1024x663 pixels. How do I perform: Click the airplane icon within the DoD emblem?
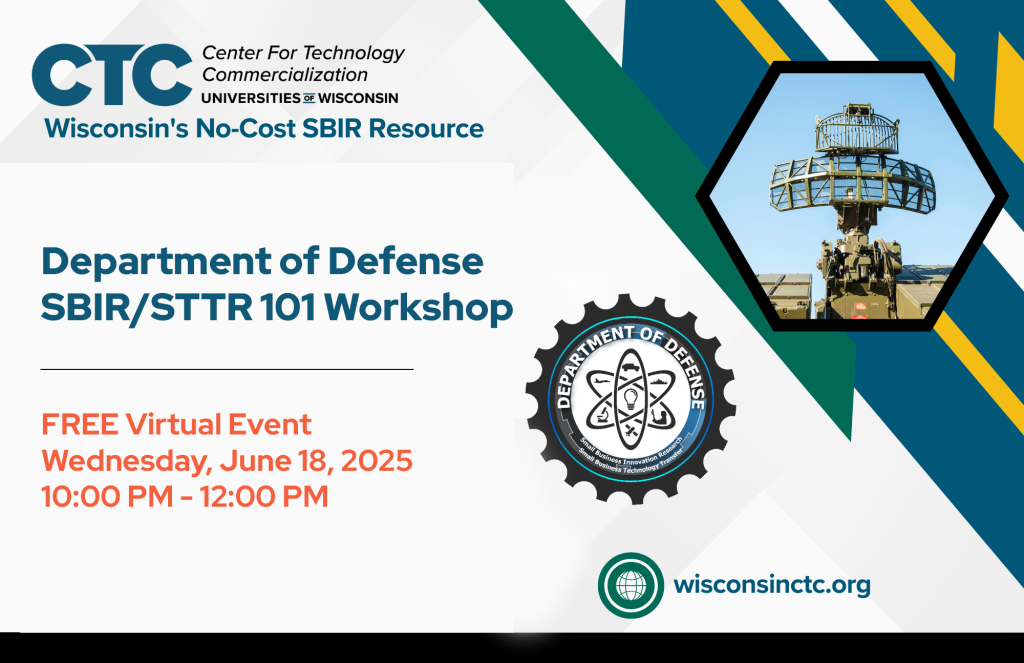[x=601, y=380]
